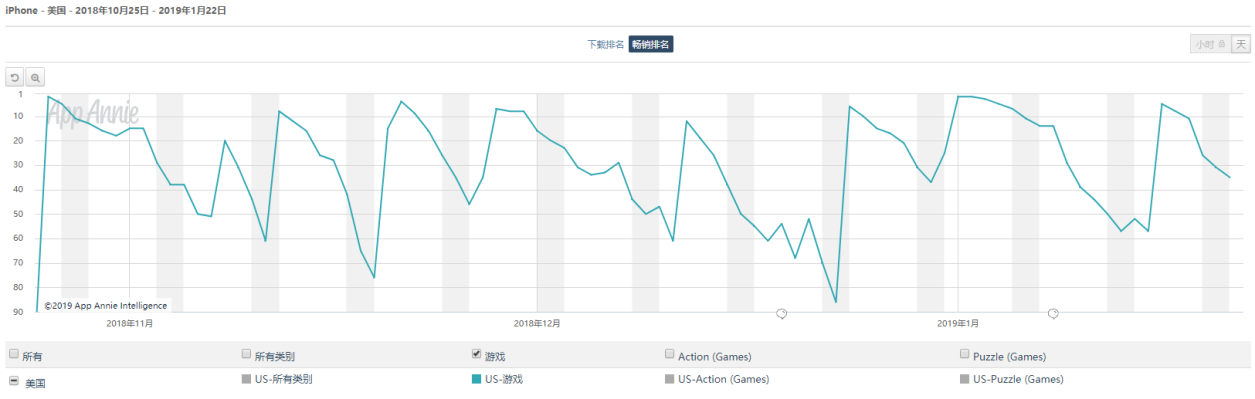Toggle the 所有 checkbox
This screenshot has height=399, width=1255.
tap(13, 354)
